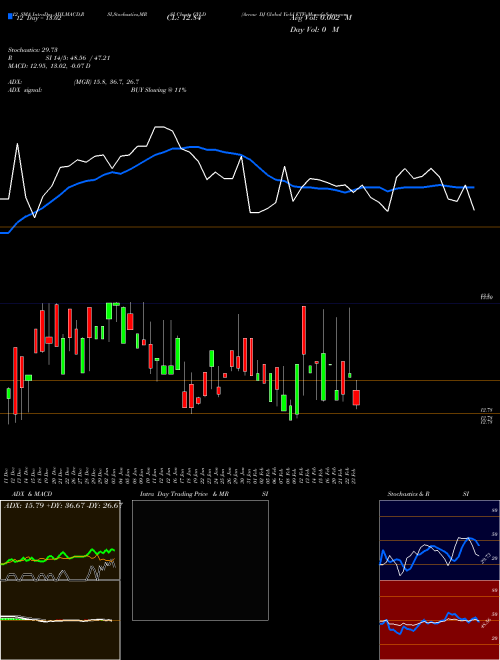Screen dimensions: 500x660
Task: Click the 'Stochastics & R' panel title
Action: 408,494
